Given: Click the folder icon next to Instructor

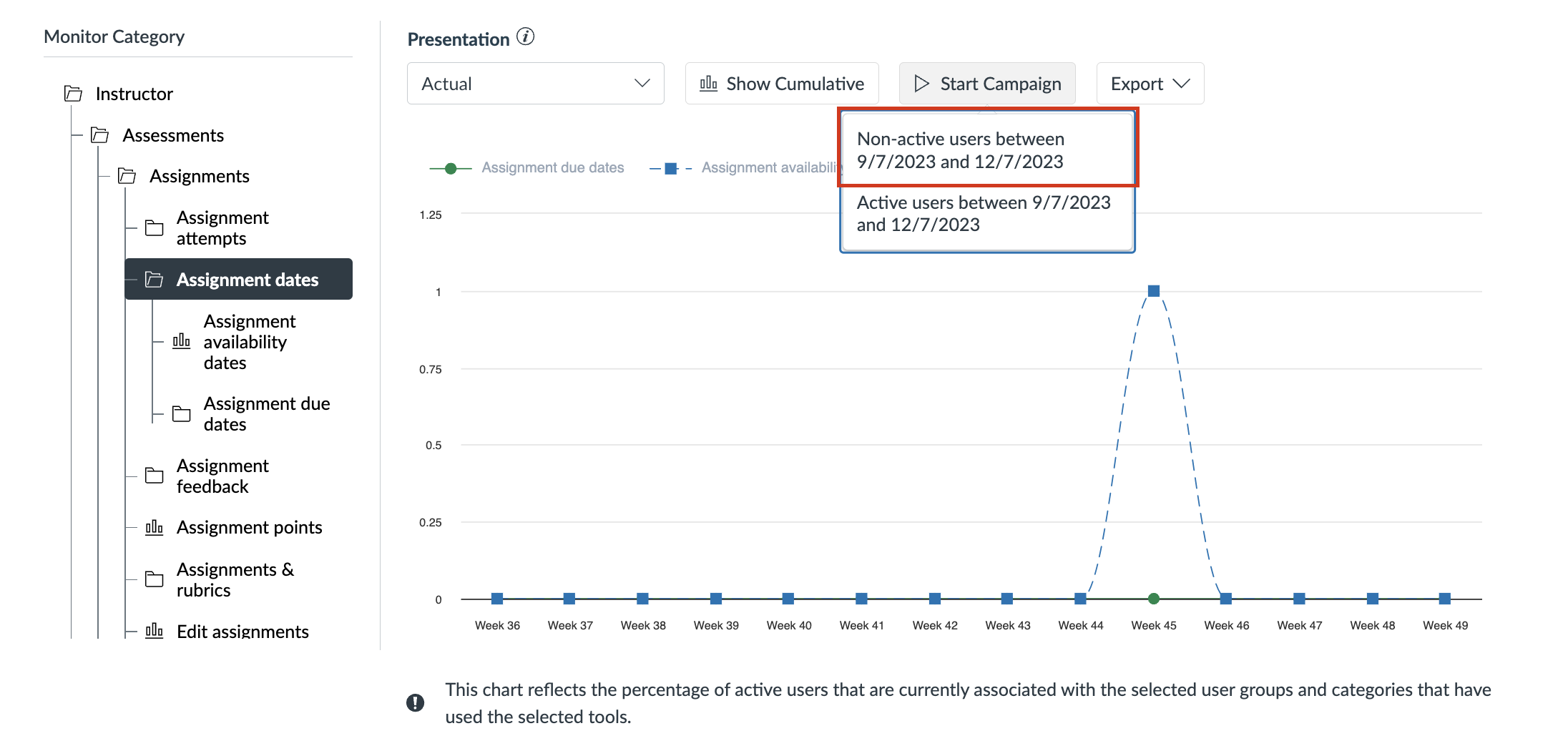Looking at the screenshot, I should (x=72, y=93).
